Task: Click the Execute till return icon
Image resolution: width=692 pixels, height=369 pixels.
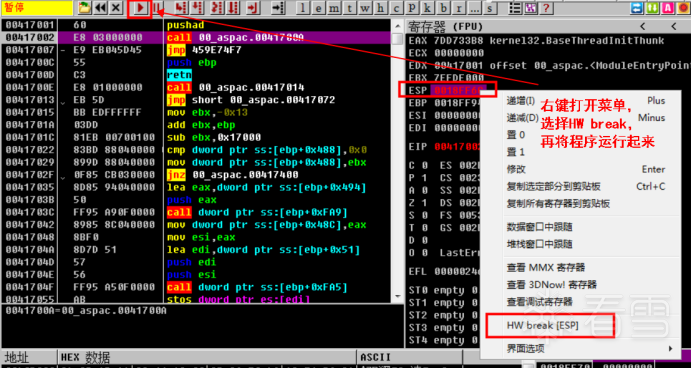Action: tap(253, 8)
